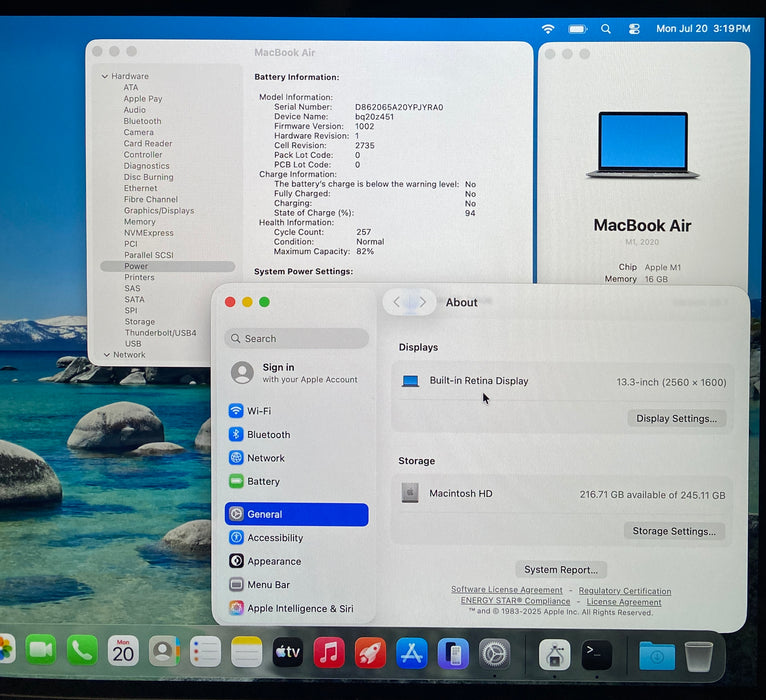Select NVMExpress in System Report sidebar

coord(149,233)
